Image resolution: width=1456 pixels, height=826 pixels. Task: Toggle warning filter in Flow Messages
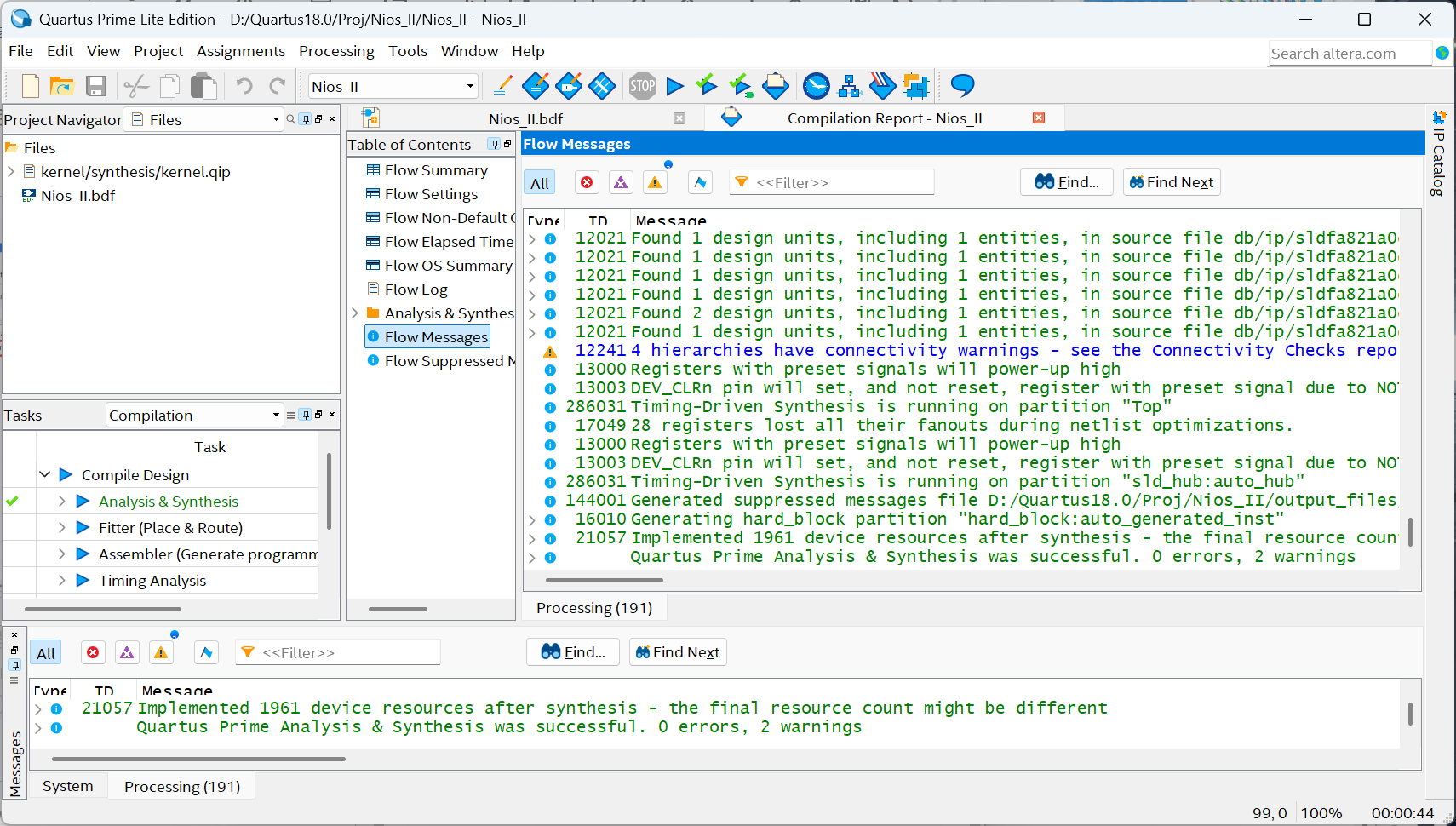point(655,182)
